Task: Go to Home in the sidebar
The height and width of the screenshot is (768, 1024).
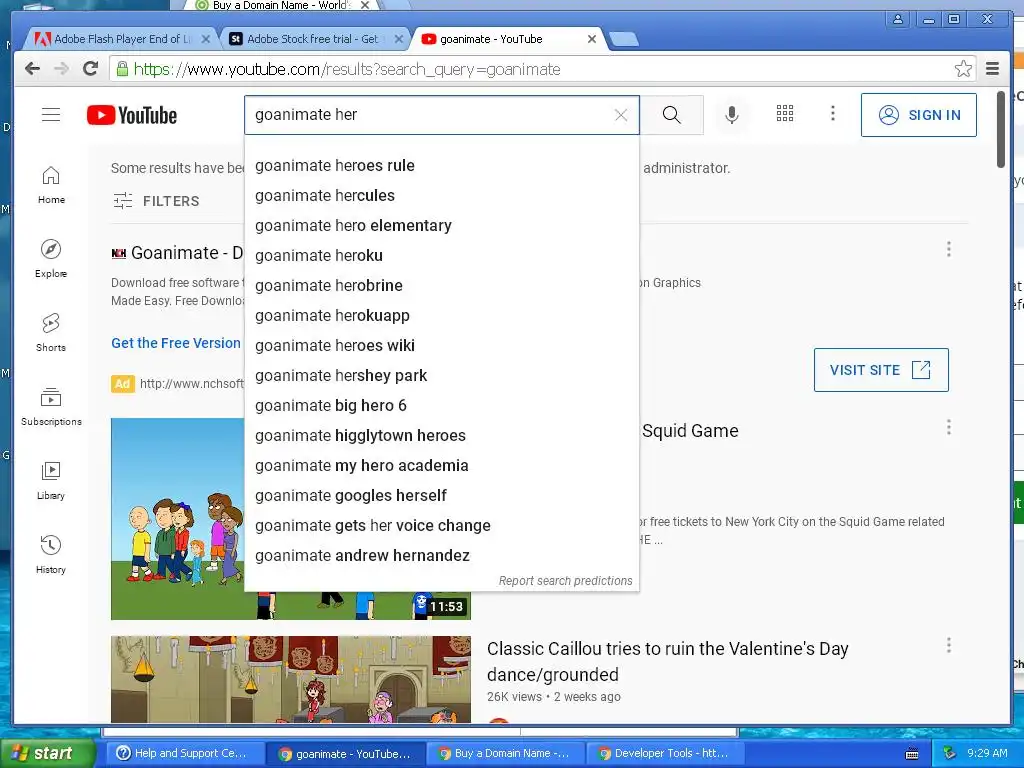Action: pos(51,185)
